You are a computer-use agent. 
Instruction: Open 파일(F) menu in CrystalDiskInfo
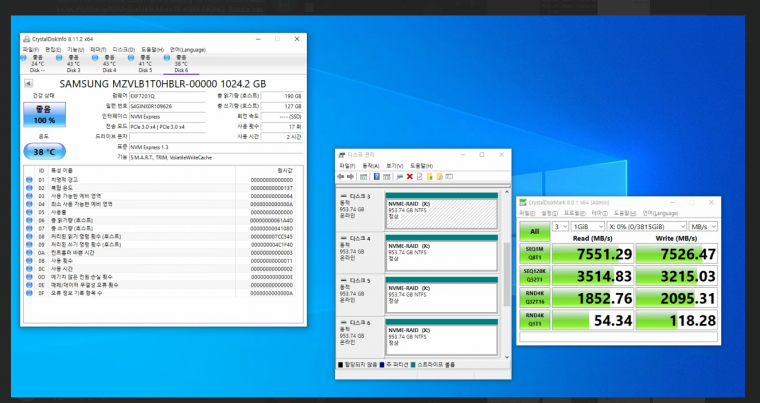coord(31,49)
